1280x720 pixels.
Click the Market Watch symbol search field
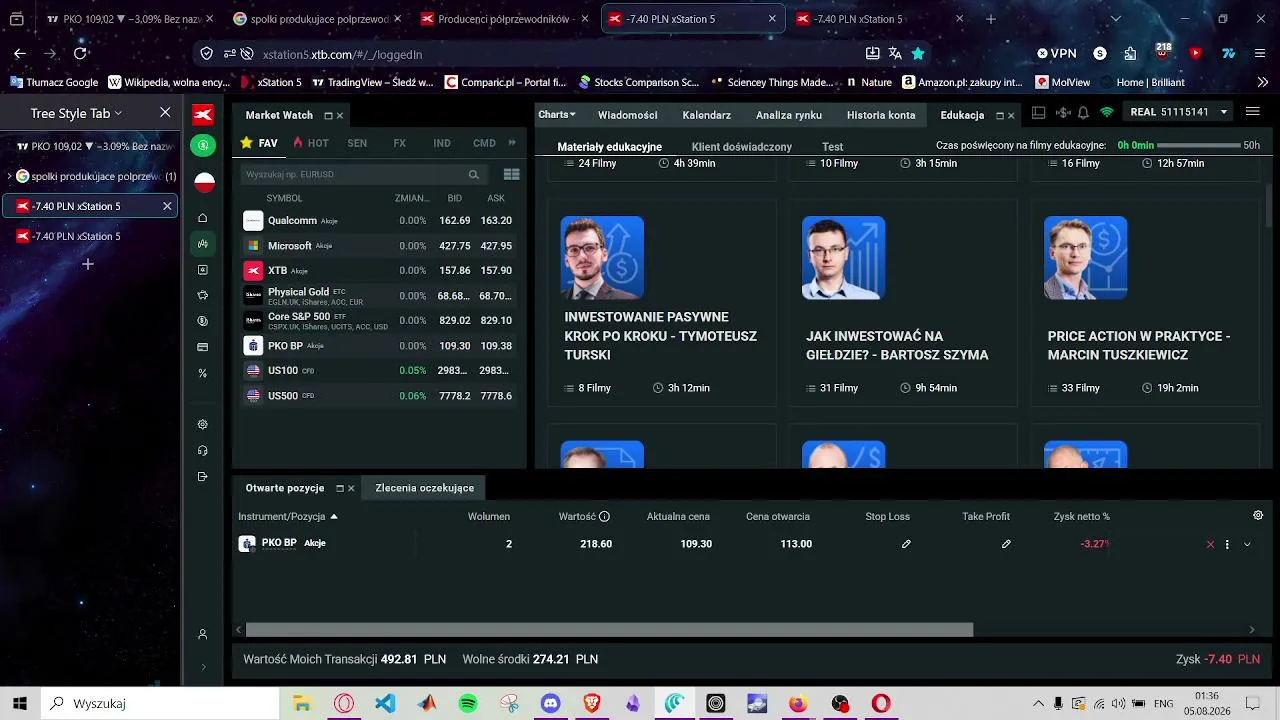tap(364, 175)
